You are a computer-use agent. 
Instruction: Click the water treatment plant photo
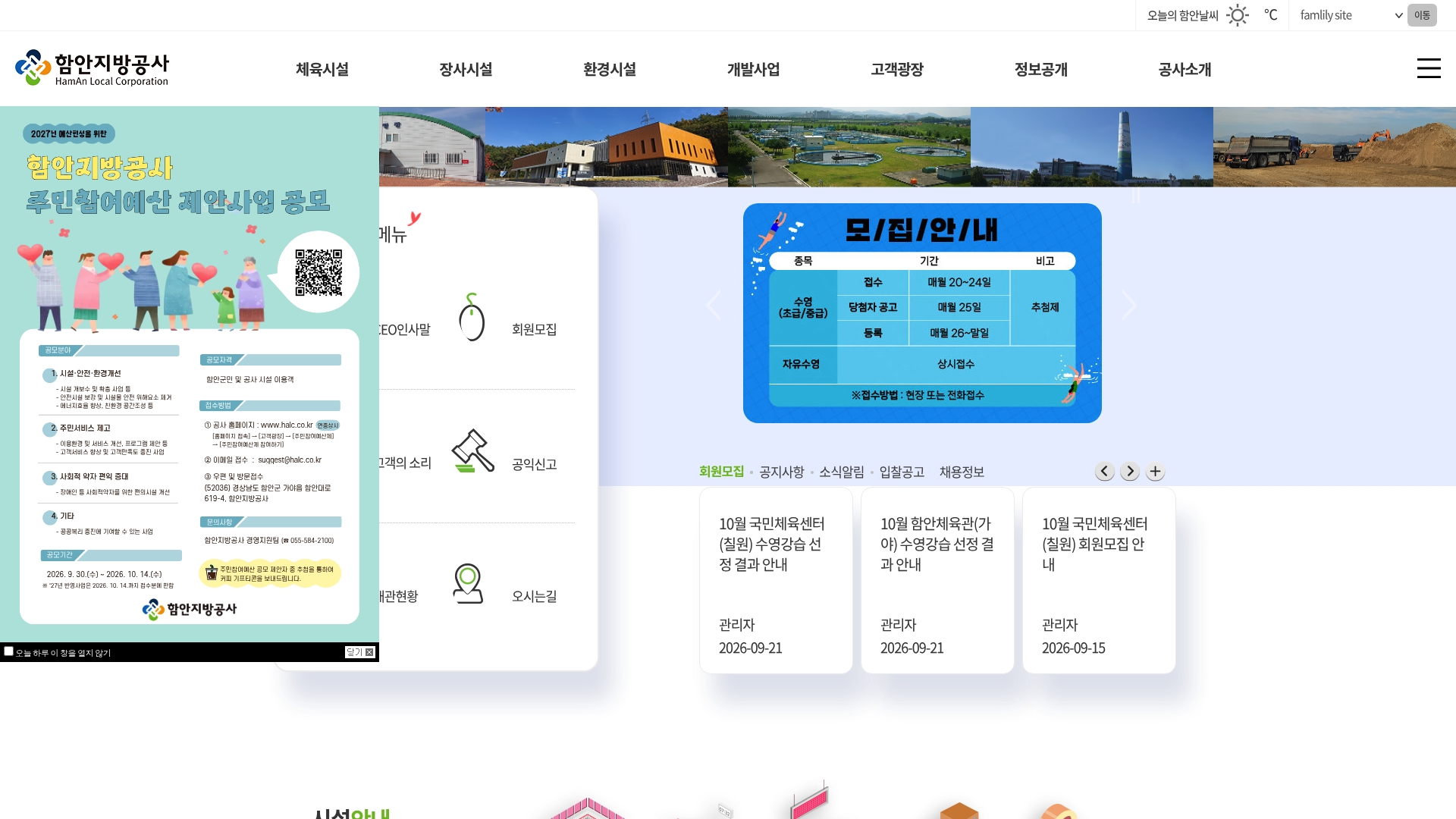click(849, 146)
